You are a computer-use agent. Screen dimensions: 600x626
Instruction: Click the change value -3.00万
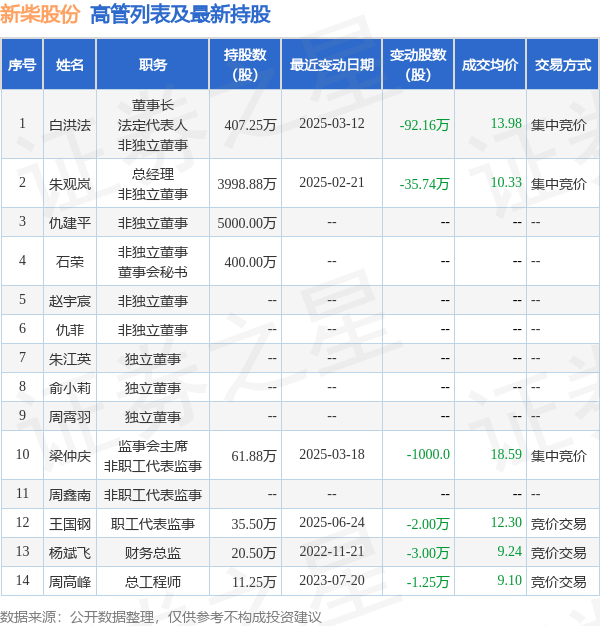[x=428, y=553]
